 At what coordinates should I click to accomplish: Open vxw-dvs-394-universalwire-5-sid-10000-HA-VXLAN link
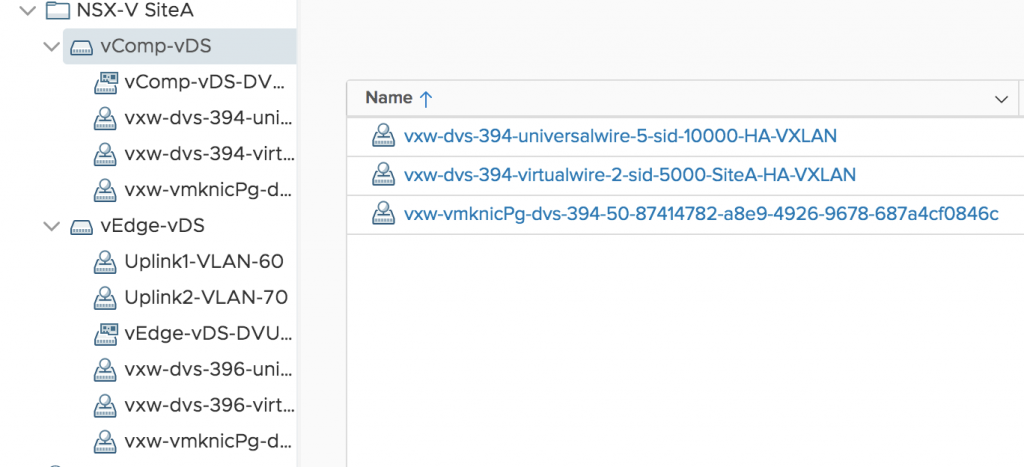[620, 136]
